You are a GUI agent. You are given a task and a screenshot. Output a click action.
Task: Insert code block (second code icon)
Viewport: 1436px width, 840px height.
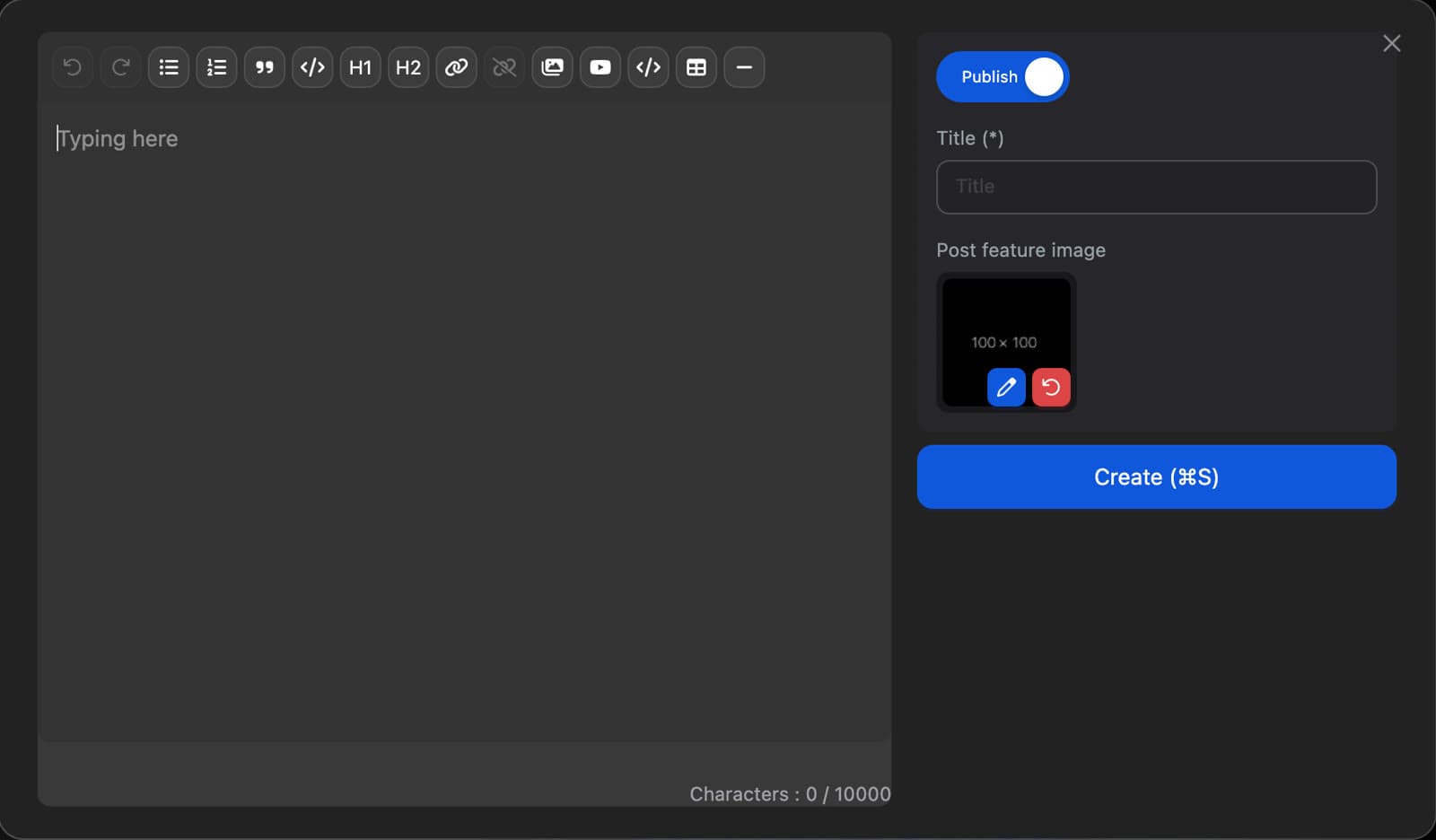[x=649, y=67]
